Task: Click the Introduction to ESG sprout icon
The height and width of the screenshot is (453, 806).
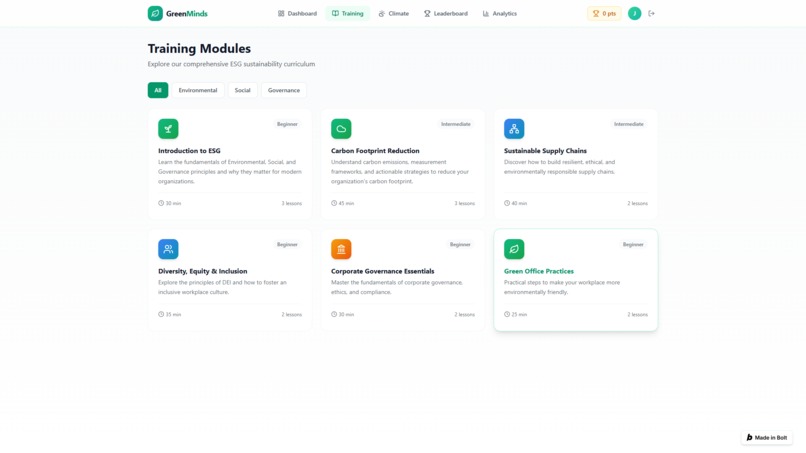Action: coord(168,129)
